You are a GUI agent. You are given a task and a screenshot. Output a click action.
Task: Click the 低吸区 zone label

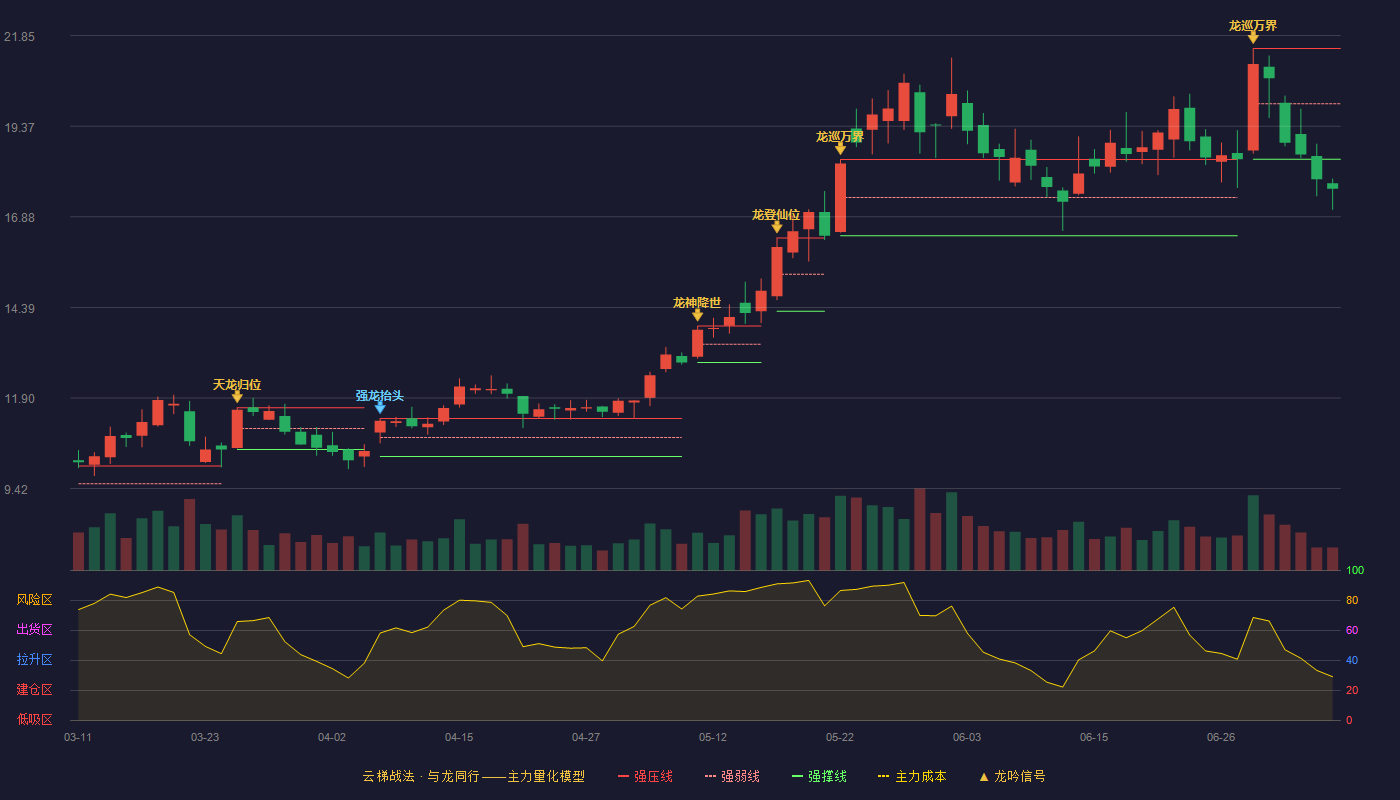[34, 720]
